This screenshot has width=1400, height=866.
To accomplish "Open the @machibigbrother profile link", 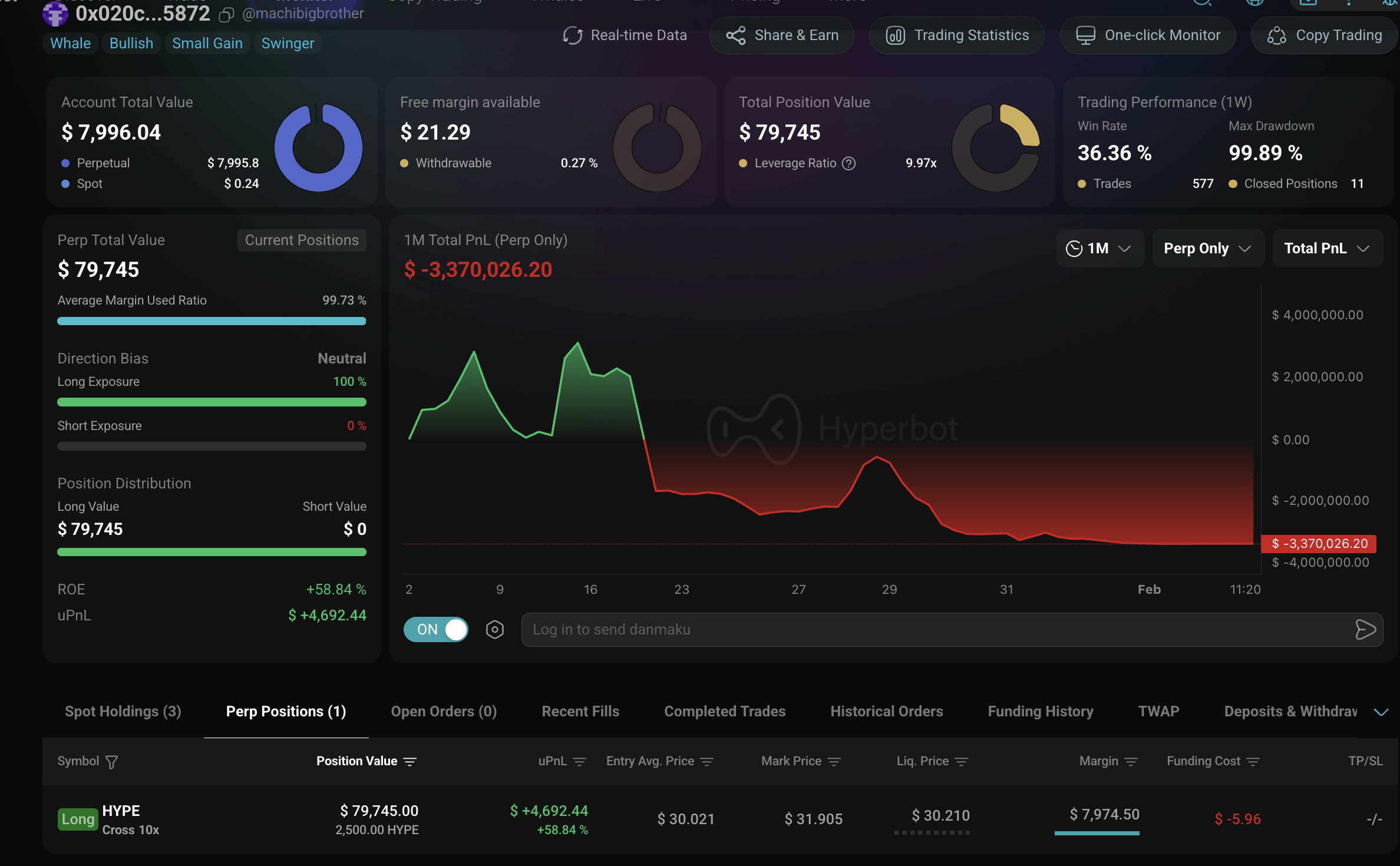I will (303, 13).
